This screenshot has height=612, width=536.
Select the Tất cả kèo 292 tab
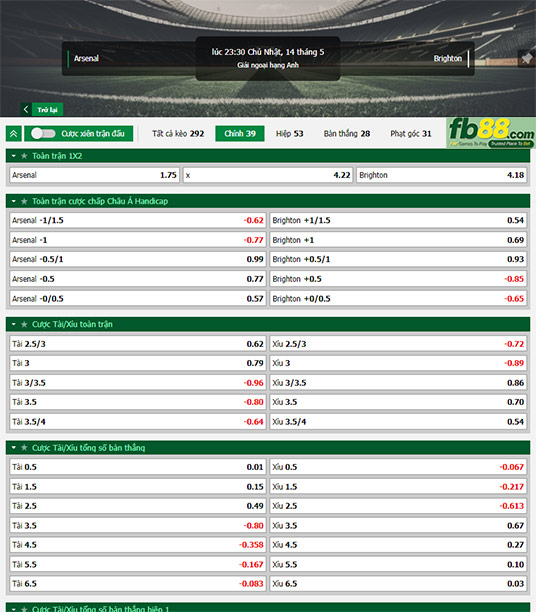(x=178, y=133)
